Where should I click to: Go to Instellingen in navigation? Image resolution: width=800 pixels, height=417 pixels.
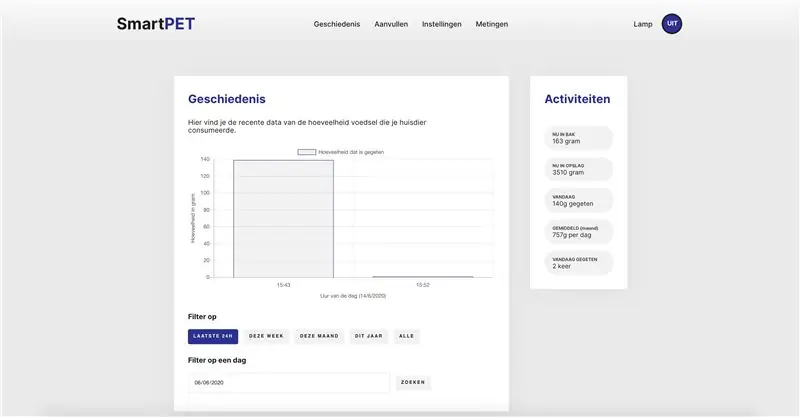[x=441, y=24]
